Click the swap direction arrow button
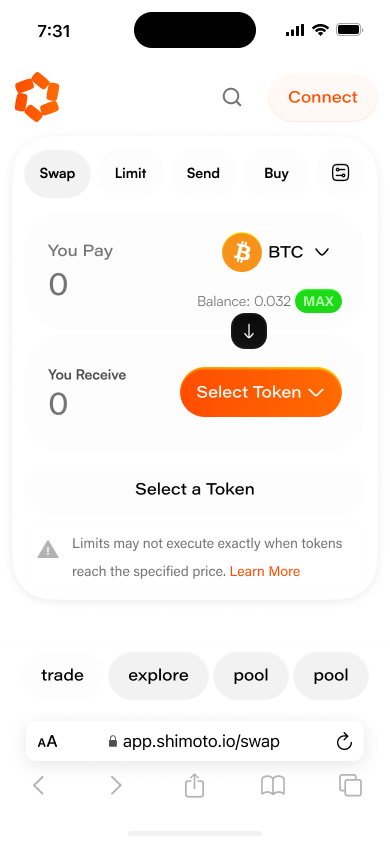Image resolution: width=390 pixels, height=844 pixels. [249, 331]
